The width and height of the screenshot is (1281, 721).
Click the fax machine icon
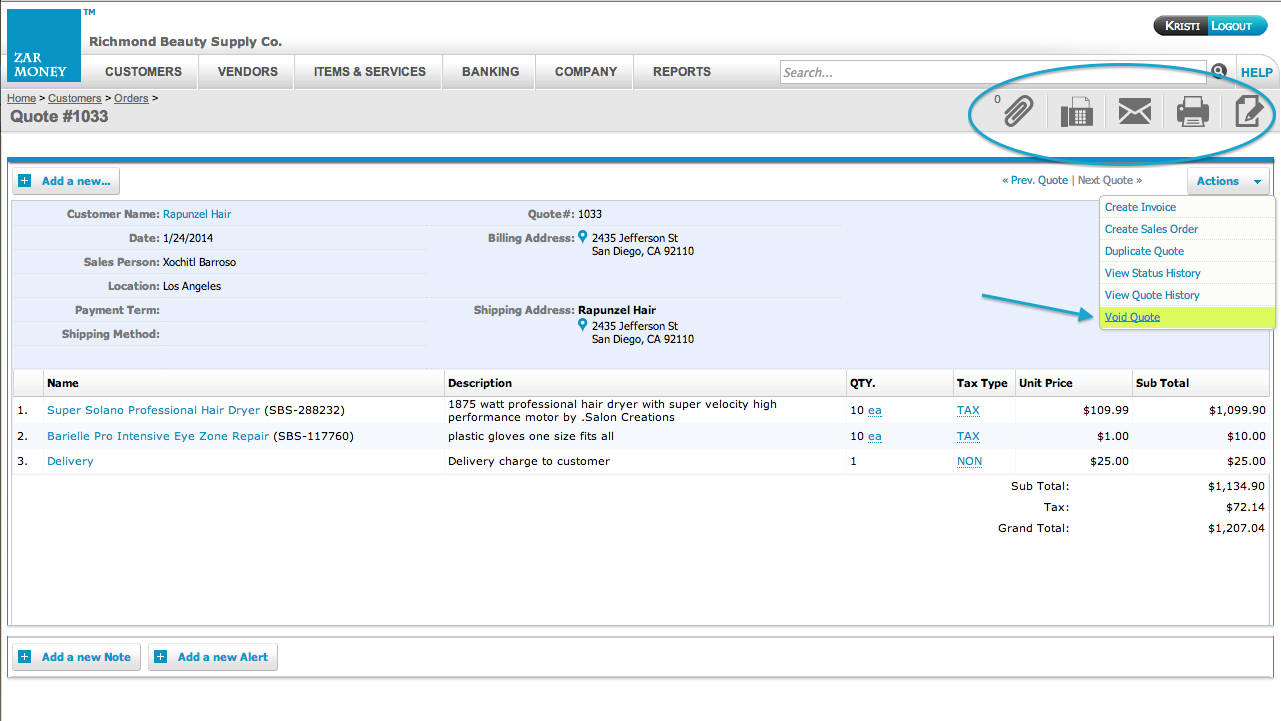(1076, 112)
